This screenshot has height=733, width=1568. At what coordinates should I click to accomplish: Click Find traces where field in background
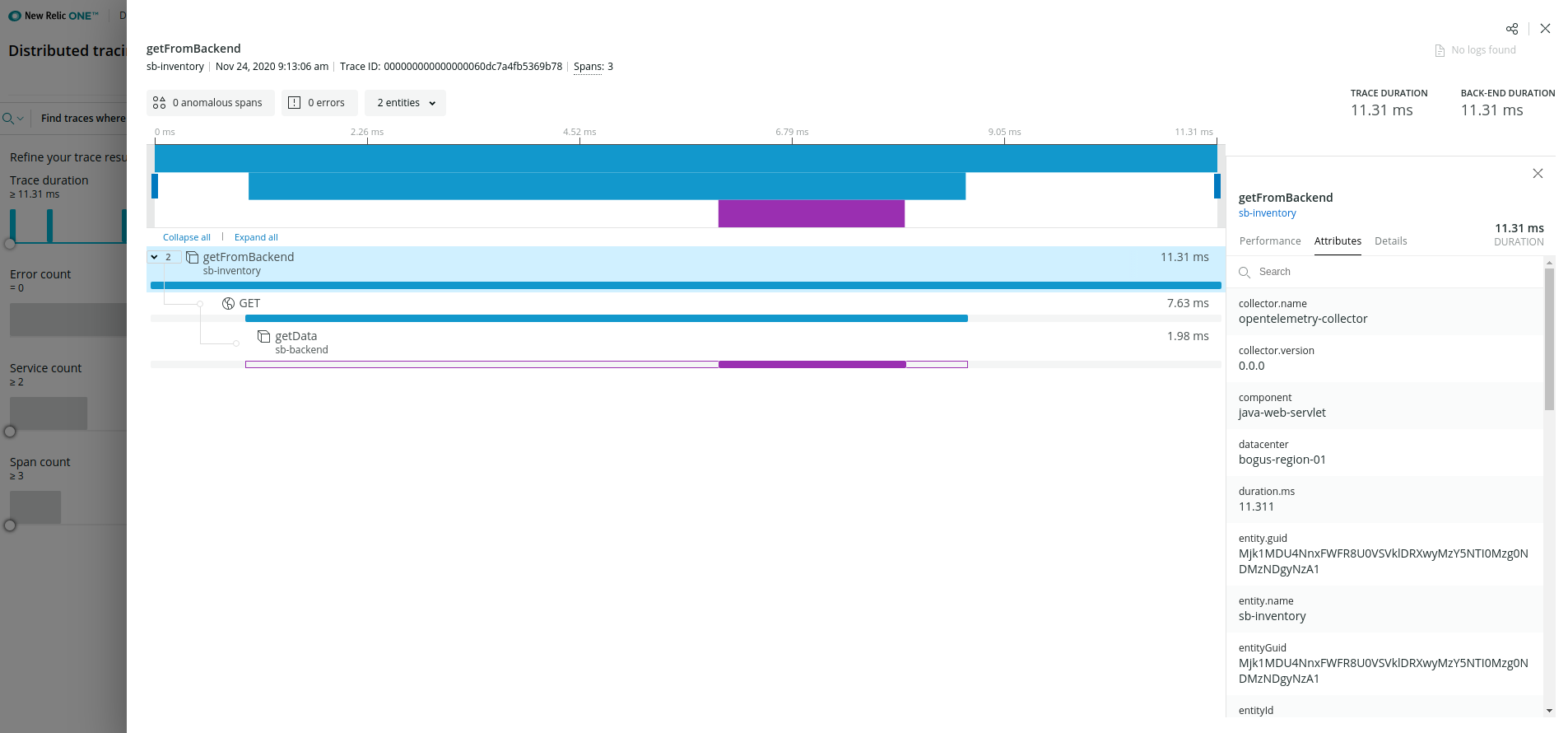pyautogui.click(x=83, y=119)
